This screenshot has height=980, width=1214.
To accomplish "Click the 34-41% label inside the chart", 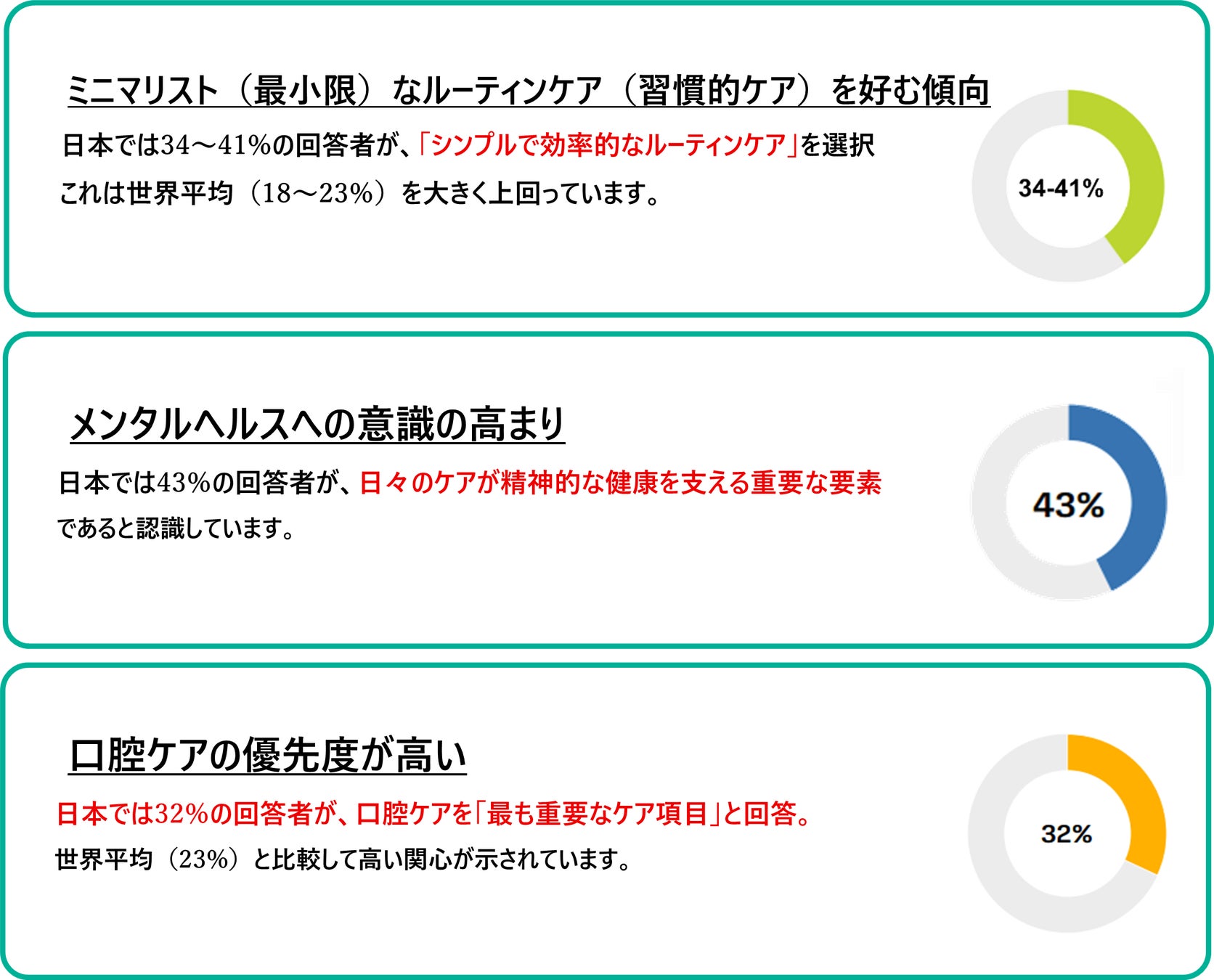I will [x=1061, y=189].
